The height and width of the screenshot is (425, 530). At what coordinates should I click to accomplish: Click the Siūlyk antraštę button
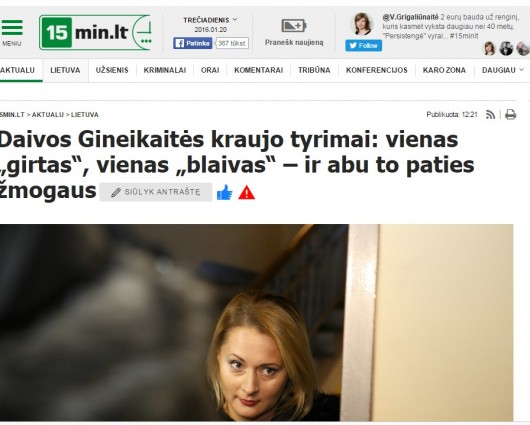click(156, 192)
